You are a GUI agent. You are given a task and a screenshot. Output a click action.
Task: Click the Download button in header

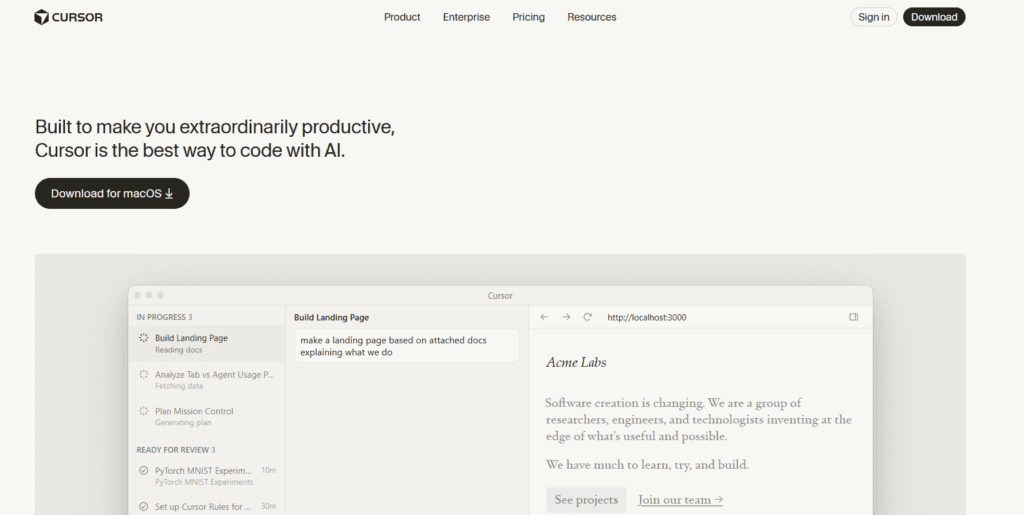tap(934, 17)
